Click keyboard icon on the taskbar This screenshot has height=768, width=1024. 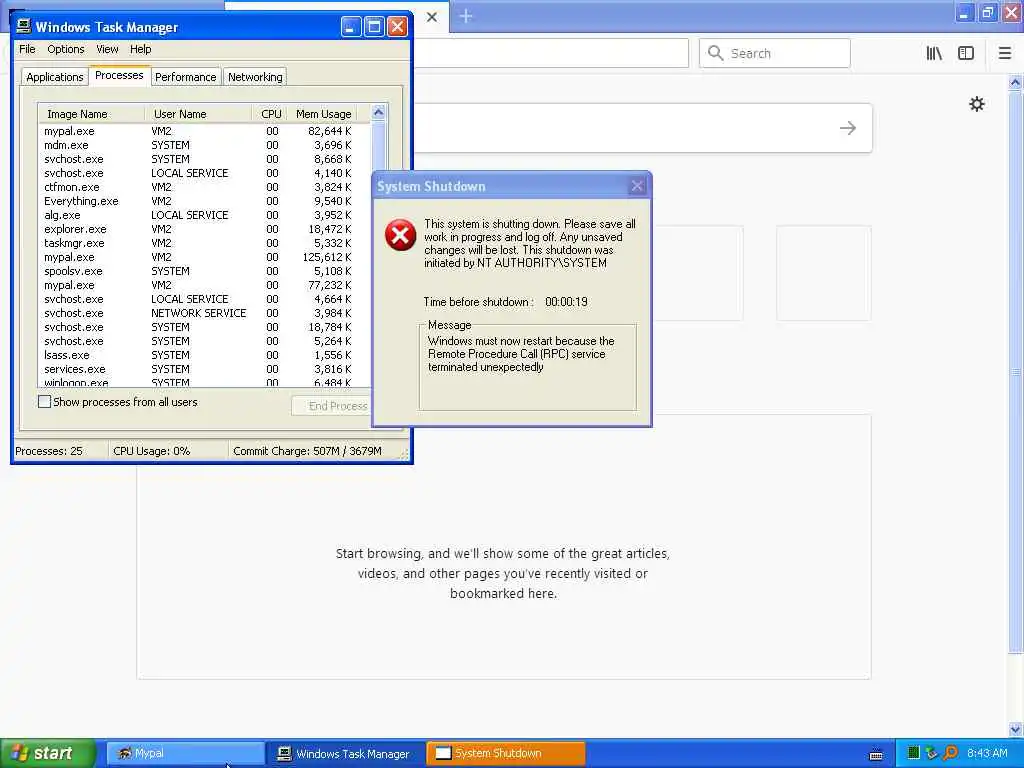click(x=876, y=755)
